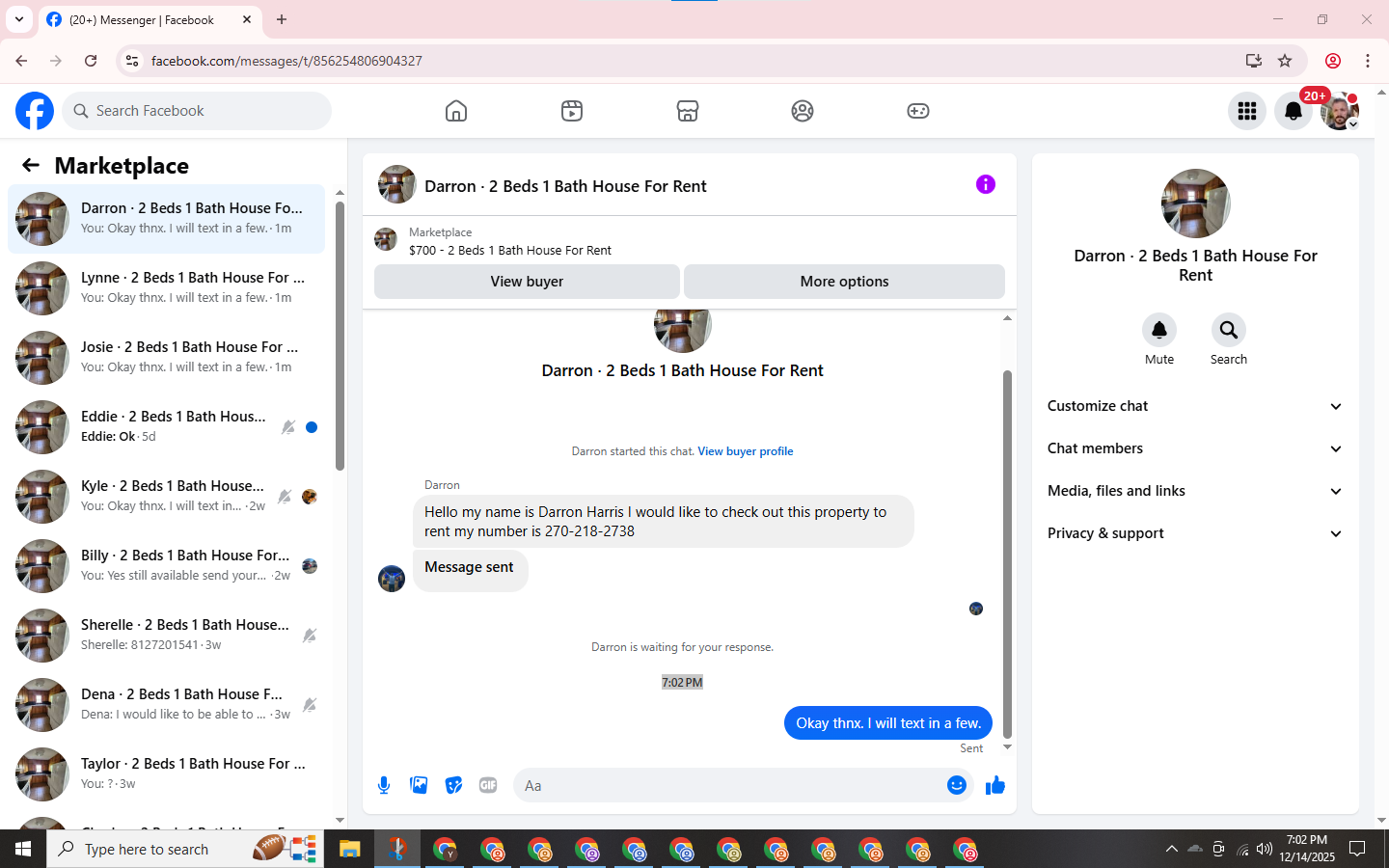The height and width of the screenshot is (868, 1389).
Task: Open the tab search dropdown arrow
Action: pyautogui.click(x=19, y=19)
